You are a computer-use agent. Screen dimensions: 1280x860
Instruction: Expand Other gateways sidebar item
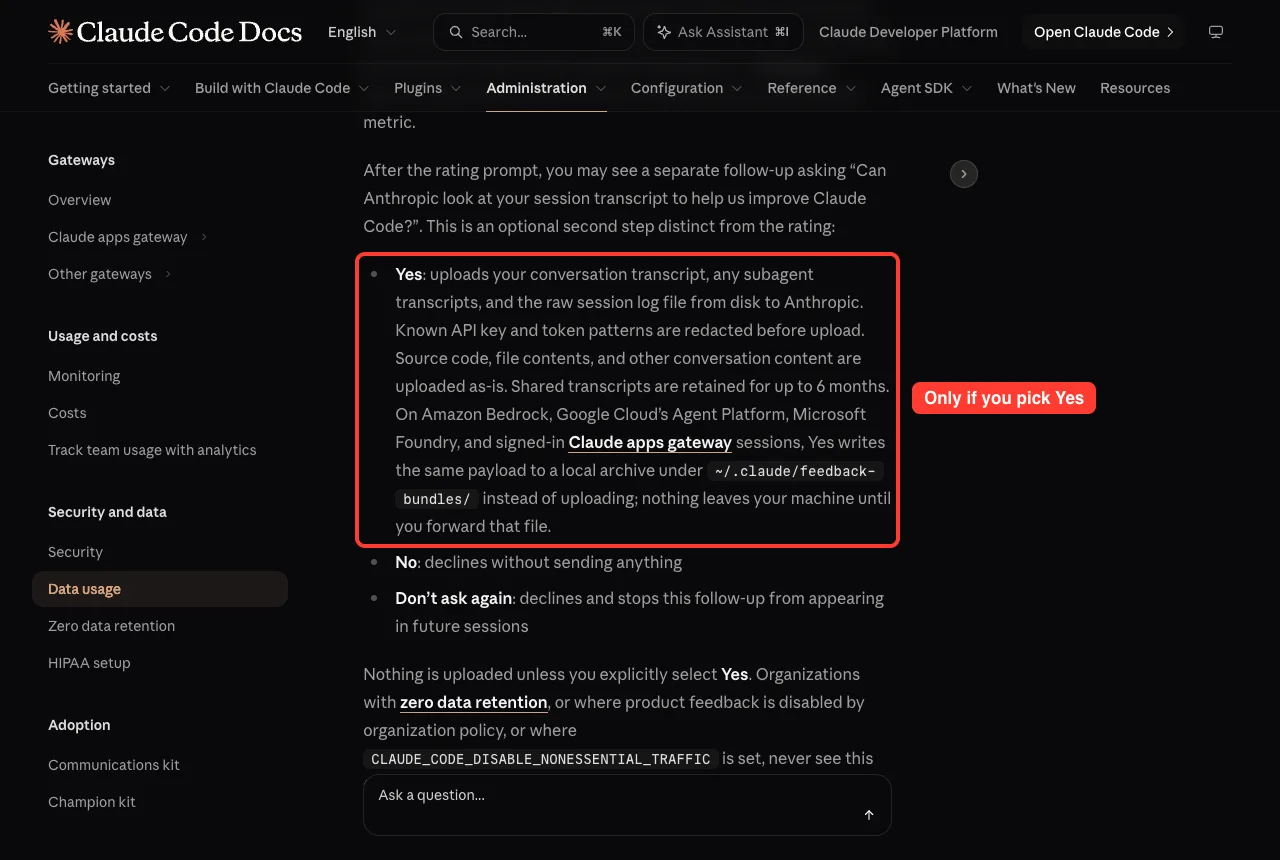click(x=168, y=274)
